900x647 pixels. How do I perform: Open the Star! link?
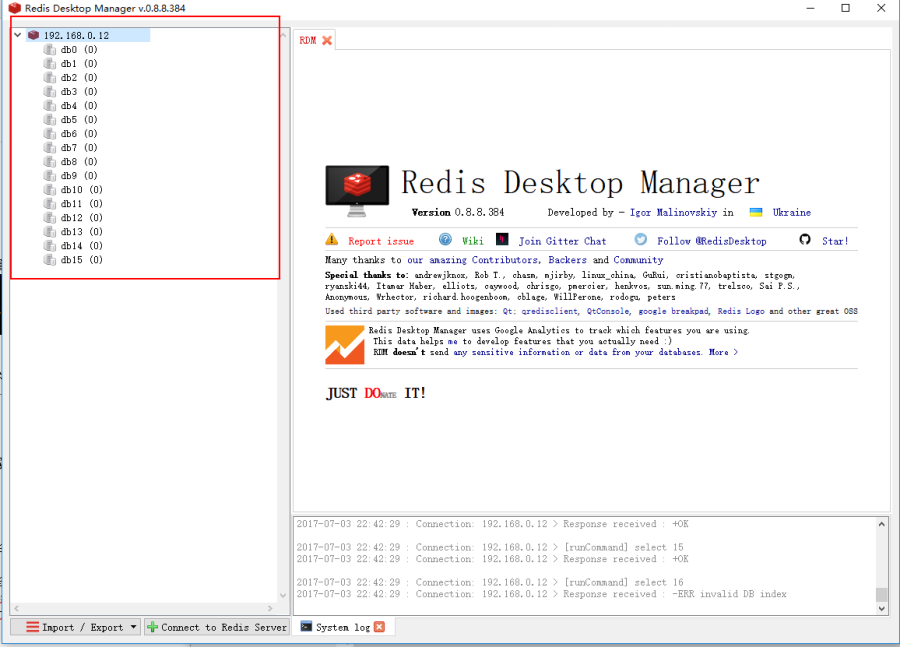pos(835,242)
